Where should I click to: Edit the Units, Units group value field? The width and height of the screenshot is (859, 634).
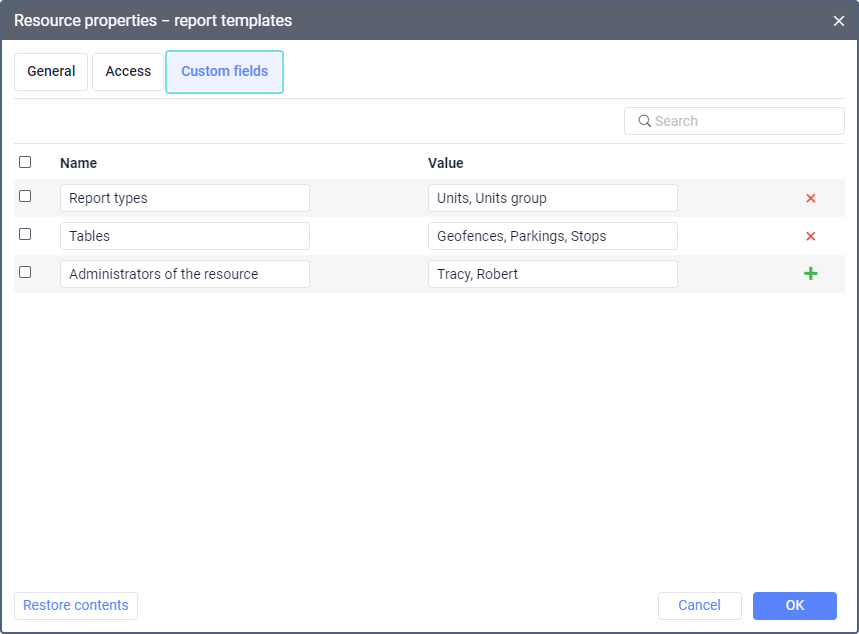click(x=552, y=198)
